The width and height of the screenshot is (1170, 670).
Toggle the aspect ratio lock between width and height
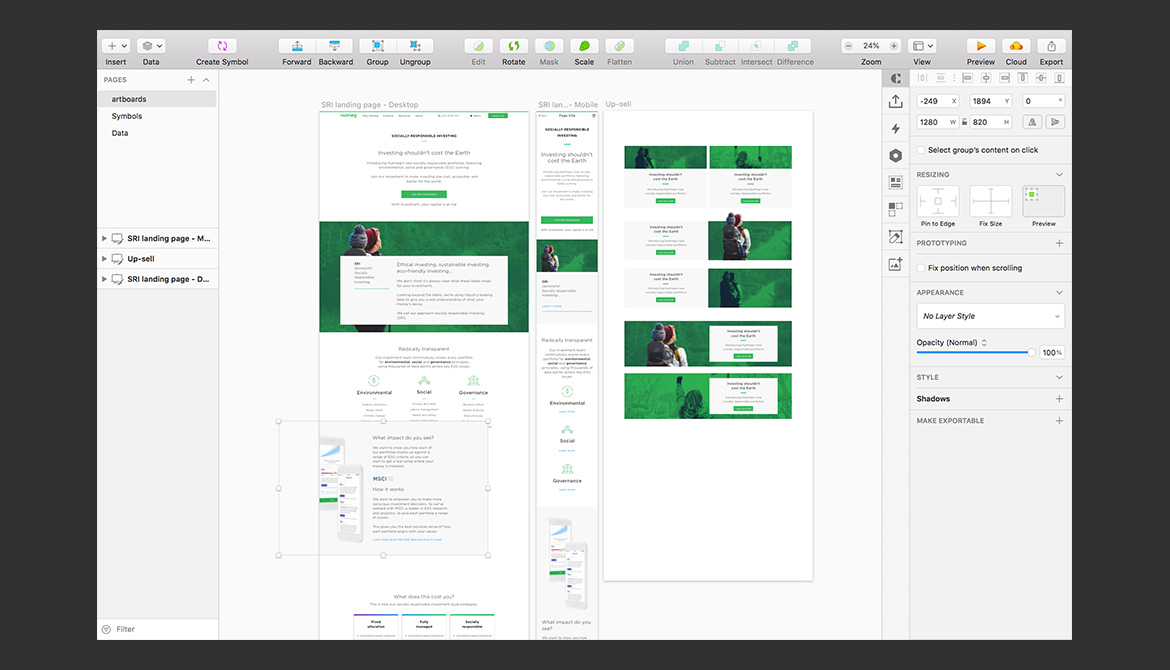tap(964, 122)
